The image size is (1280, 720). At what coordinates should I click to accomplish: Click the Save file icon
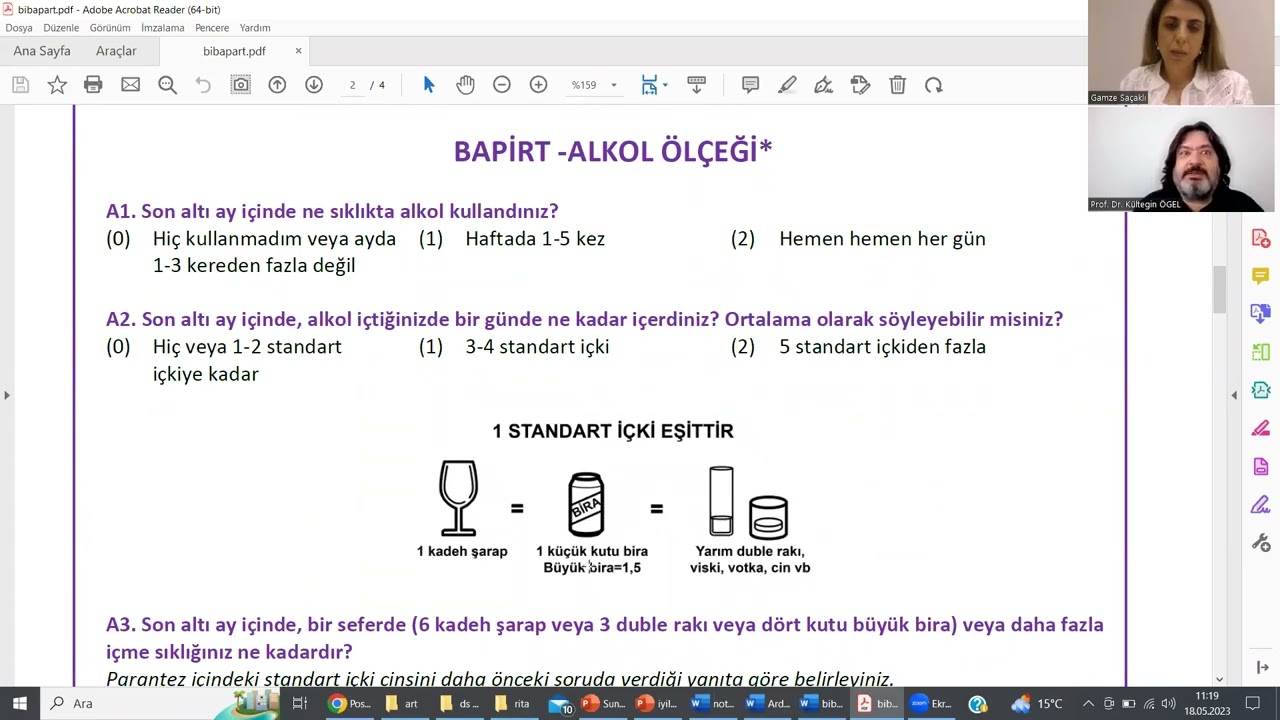pos(20,85)
